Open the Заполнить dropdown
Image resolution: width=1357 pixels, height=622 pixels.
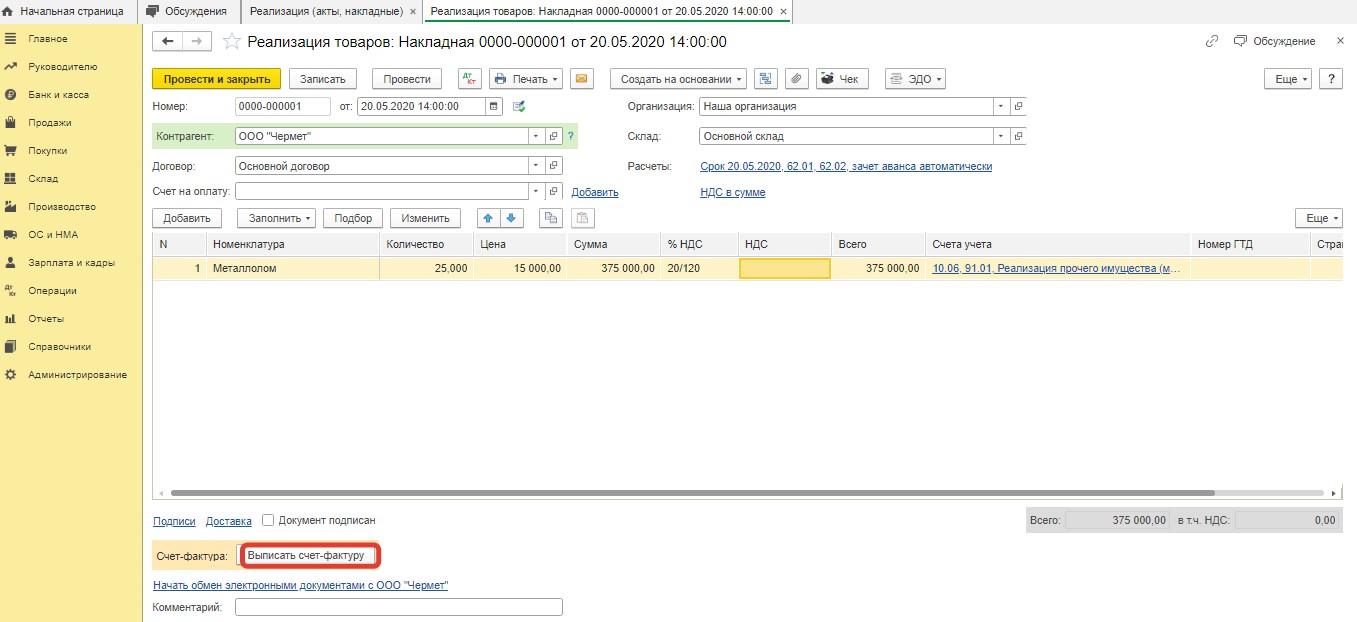click(275, 218)
